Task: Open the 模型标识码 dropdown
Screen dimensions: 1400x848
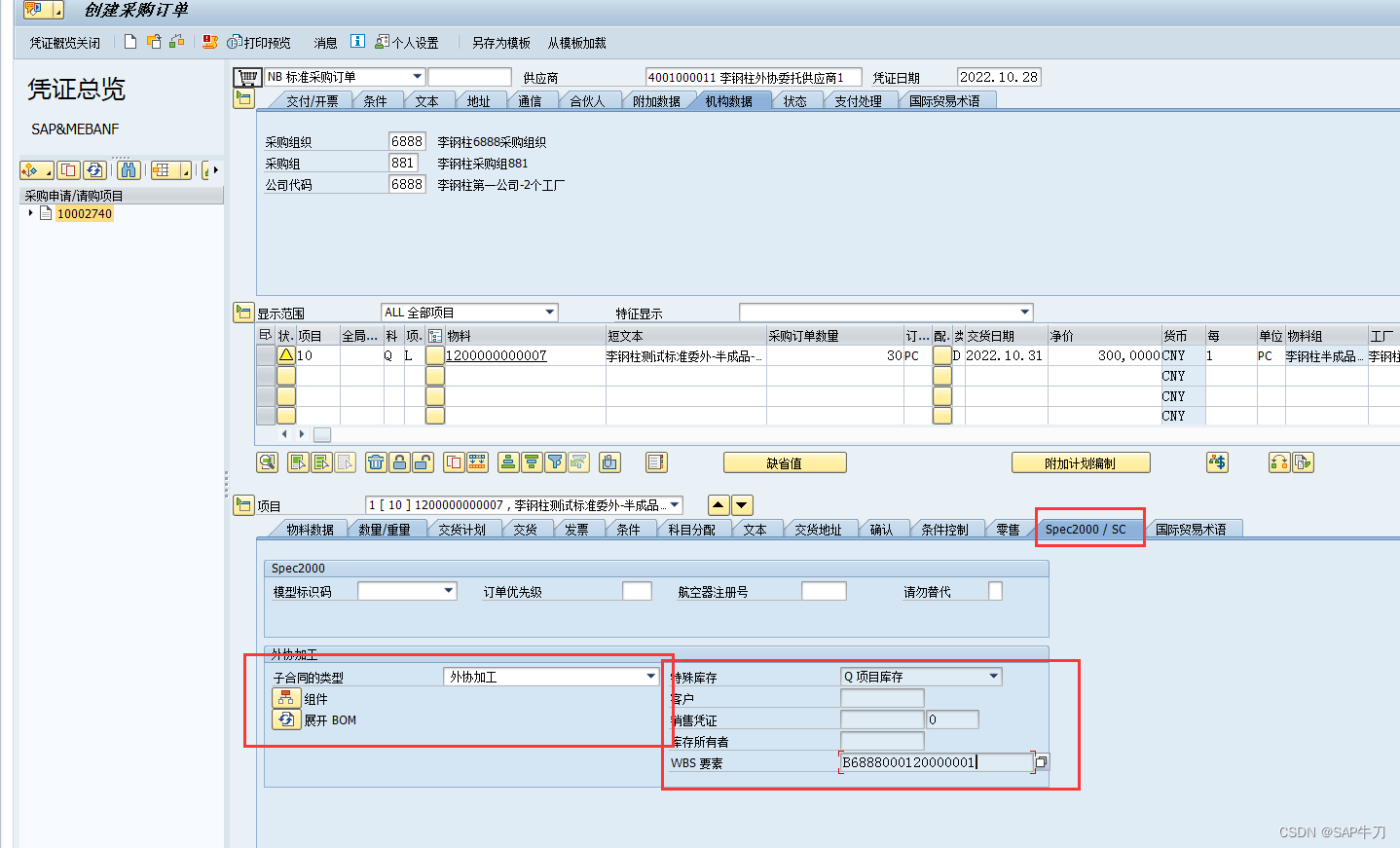Action: pos(449,591)
